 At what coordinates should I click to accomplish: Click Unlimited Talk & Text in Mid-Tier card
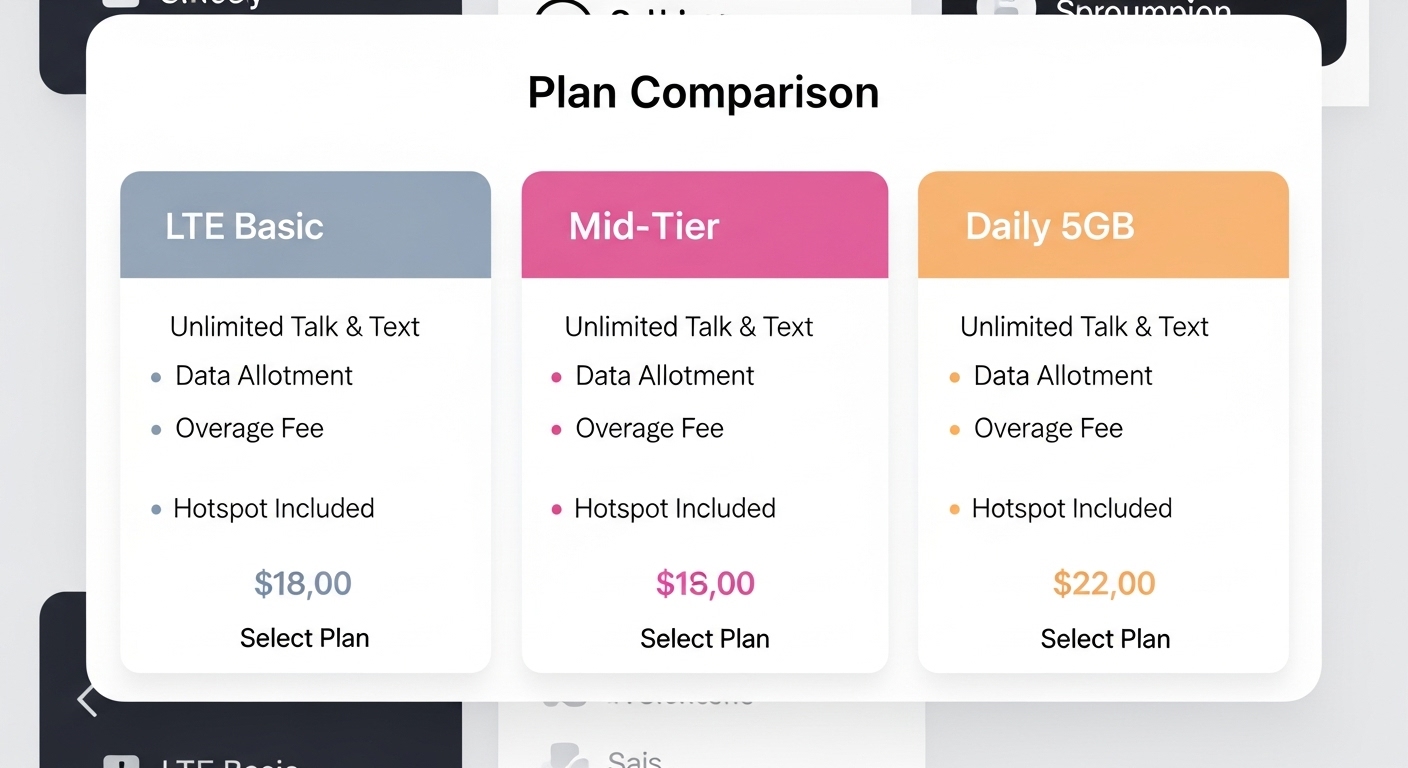(x=689, y=327)
